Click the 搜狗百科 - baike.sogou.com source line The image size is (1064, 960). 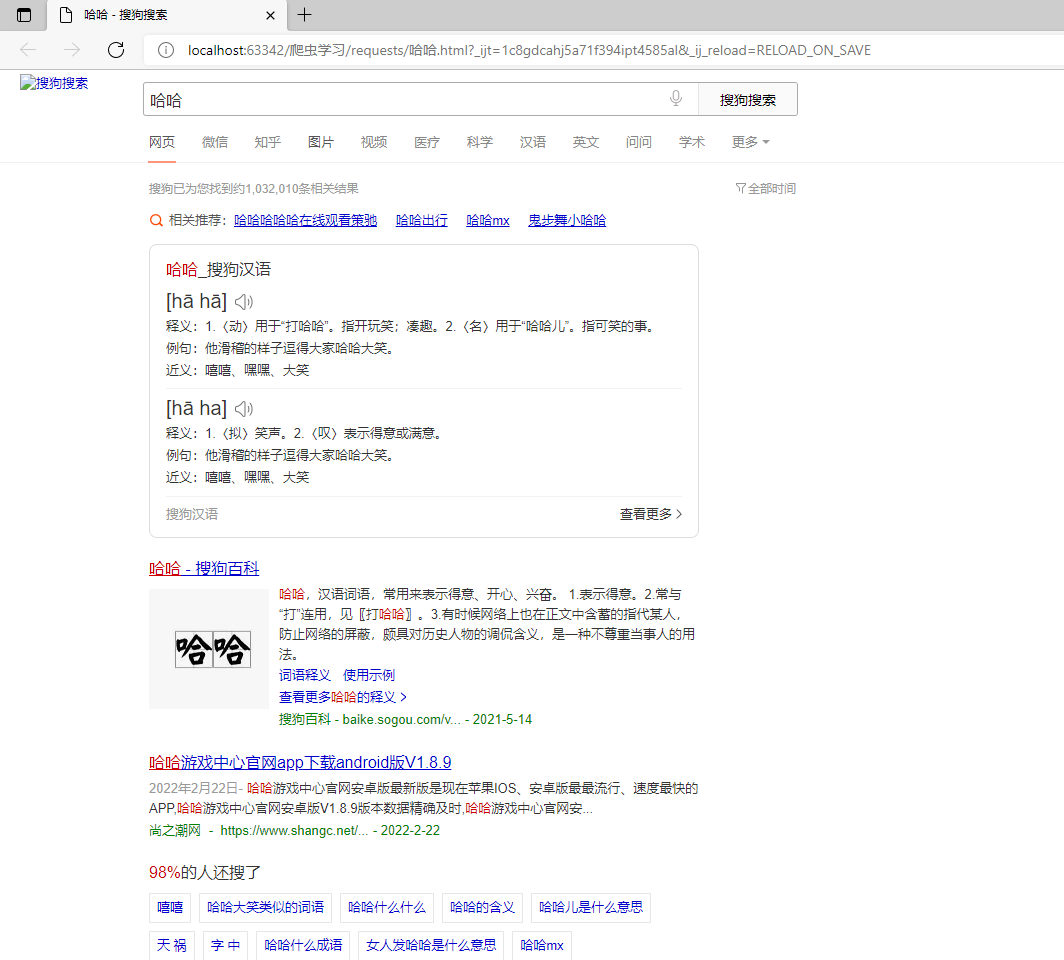click(x=405, y=719)
